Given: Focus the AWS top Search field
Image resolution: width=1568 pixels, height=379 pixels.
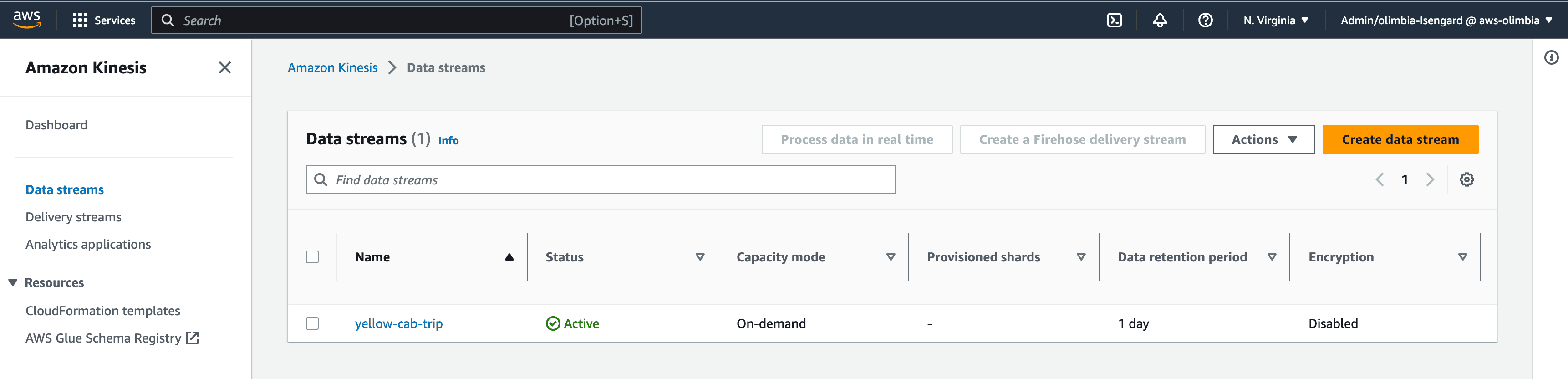Looking at the screenshot, I should (x=396, y=20).
